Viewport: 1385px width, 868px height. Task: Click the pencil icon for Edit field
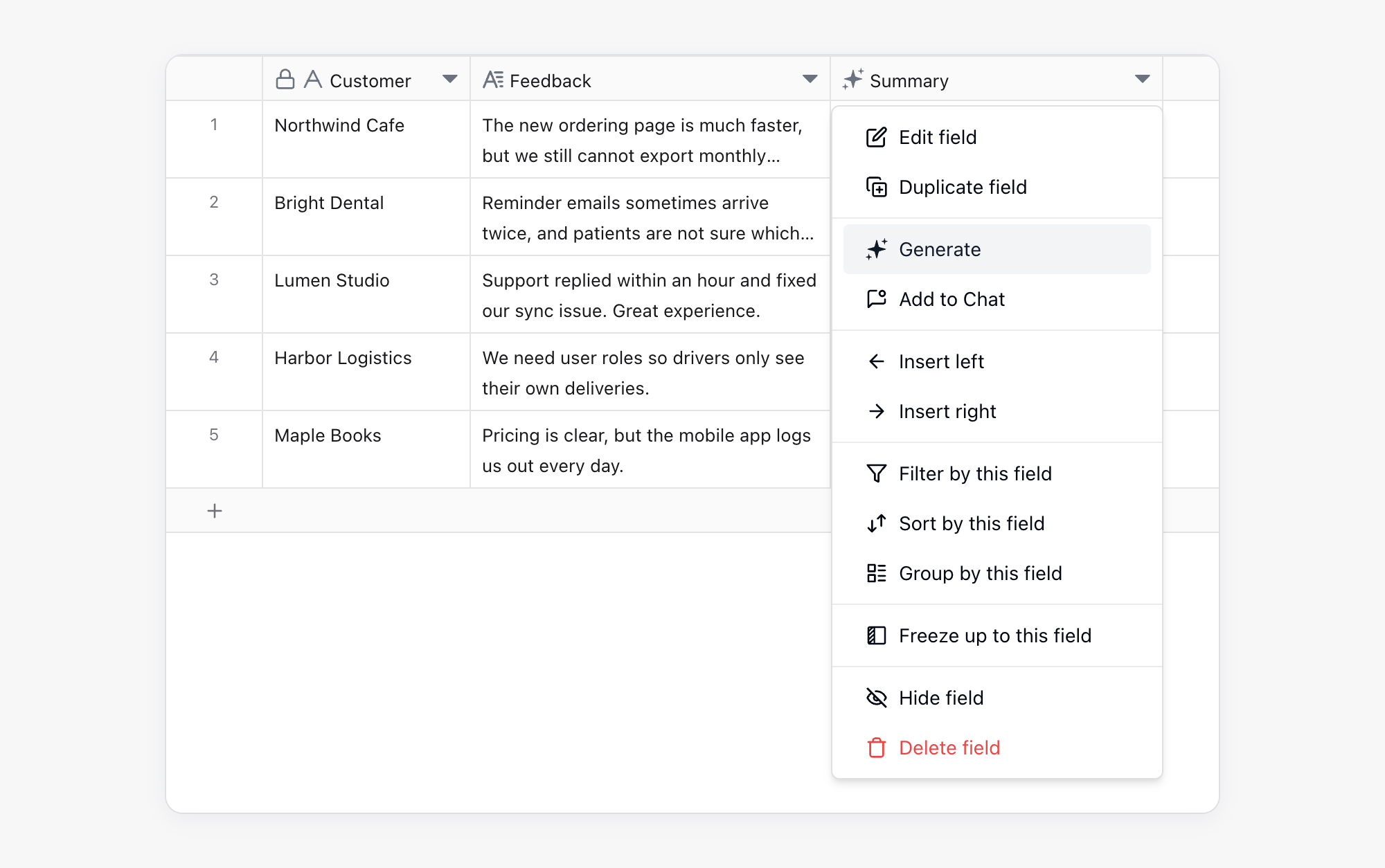click(876, 137)
